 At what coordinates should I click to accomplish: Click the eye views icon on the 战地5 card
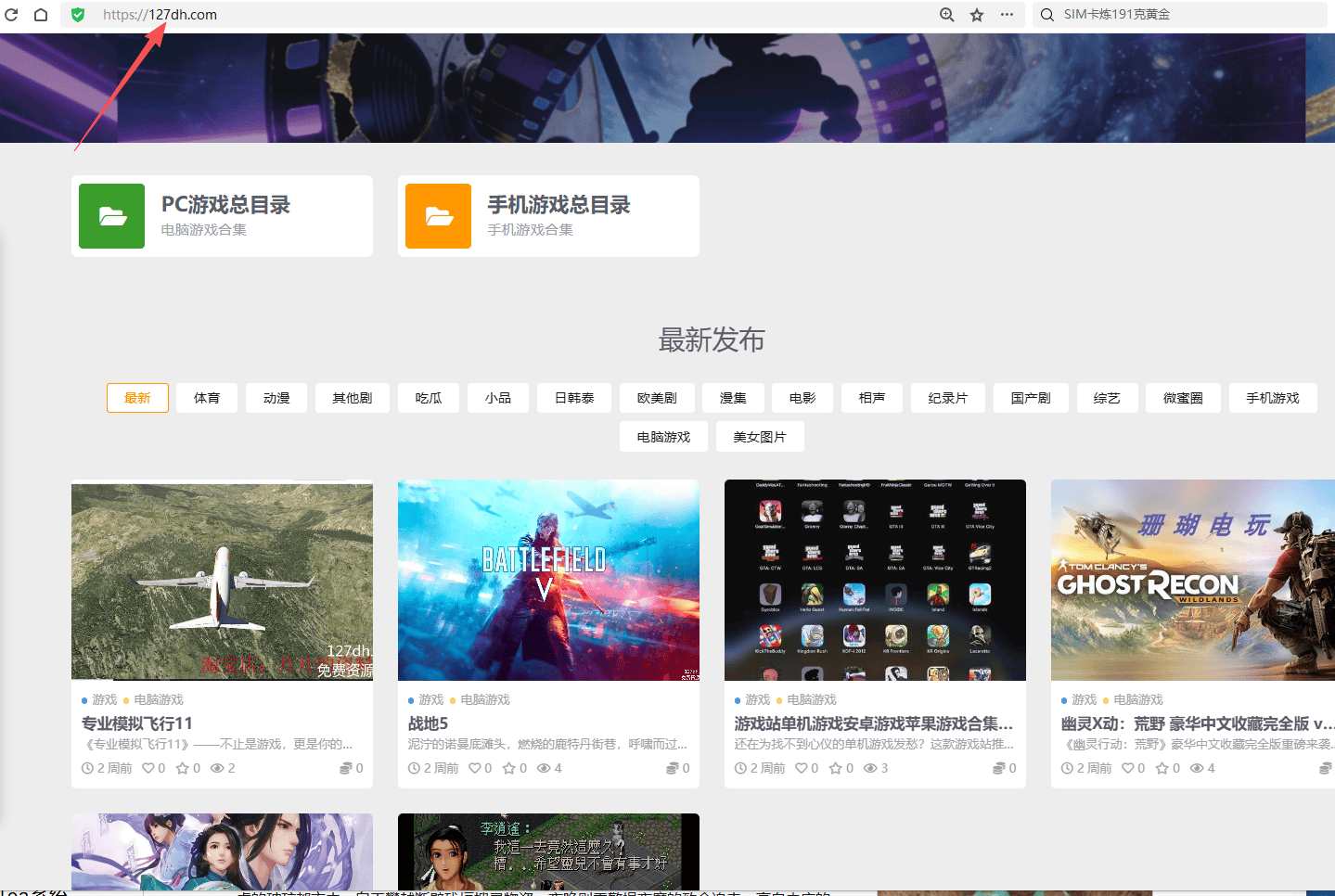(x=543, y=767)
